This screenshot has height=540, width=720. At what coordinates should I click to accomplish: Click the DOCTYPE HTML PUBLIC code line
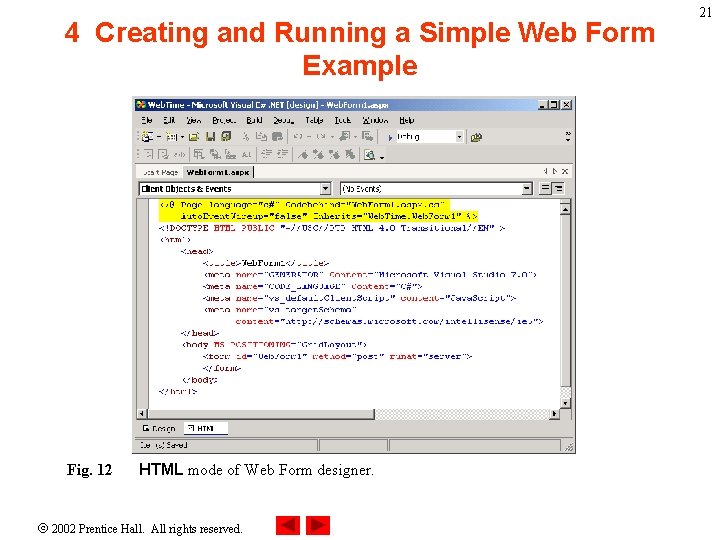pyautogui.click(x=332, y=228)
